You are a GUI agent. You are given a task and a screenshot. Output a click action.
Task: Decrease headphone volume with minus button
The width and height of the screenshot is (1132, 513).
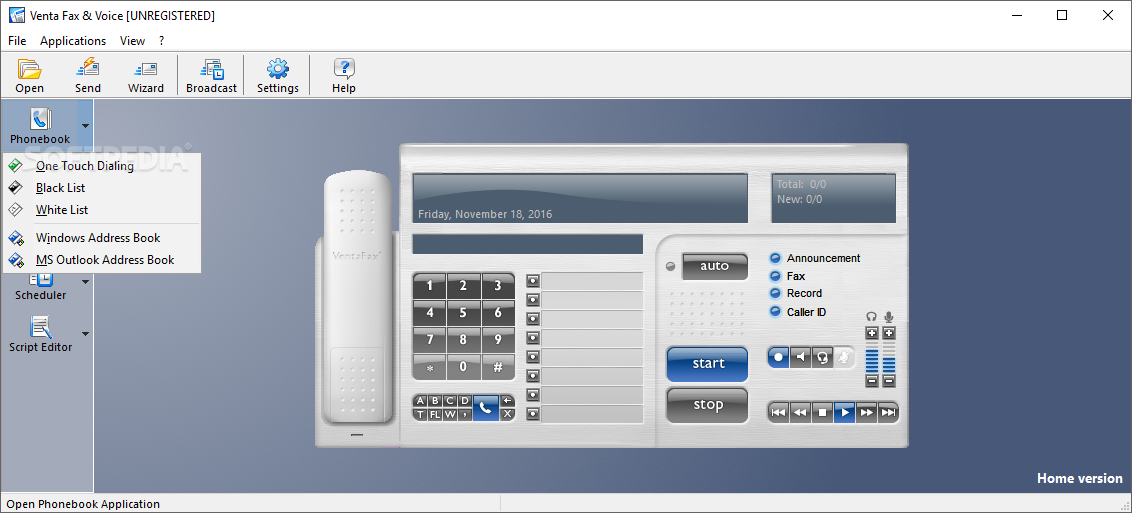[871, 380]
